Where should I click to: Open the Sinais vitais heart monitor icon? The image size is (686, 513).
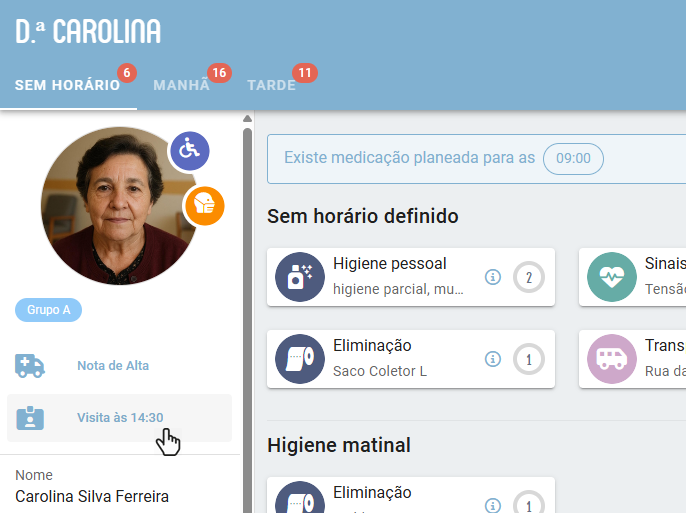click(x=612, y=277)
